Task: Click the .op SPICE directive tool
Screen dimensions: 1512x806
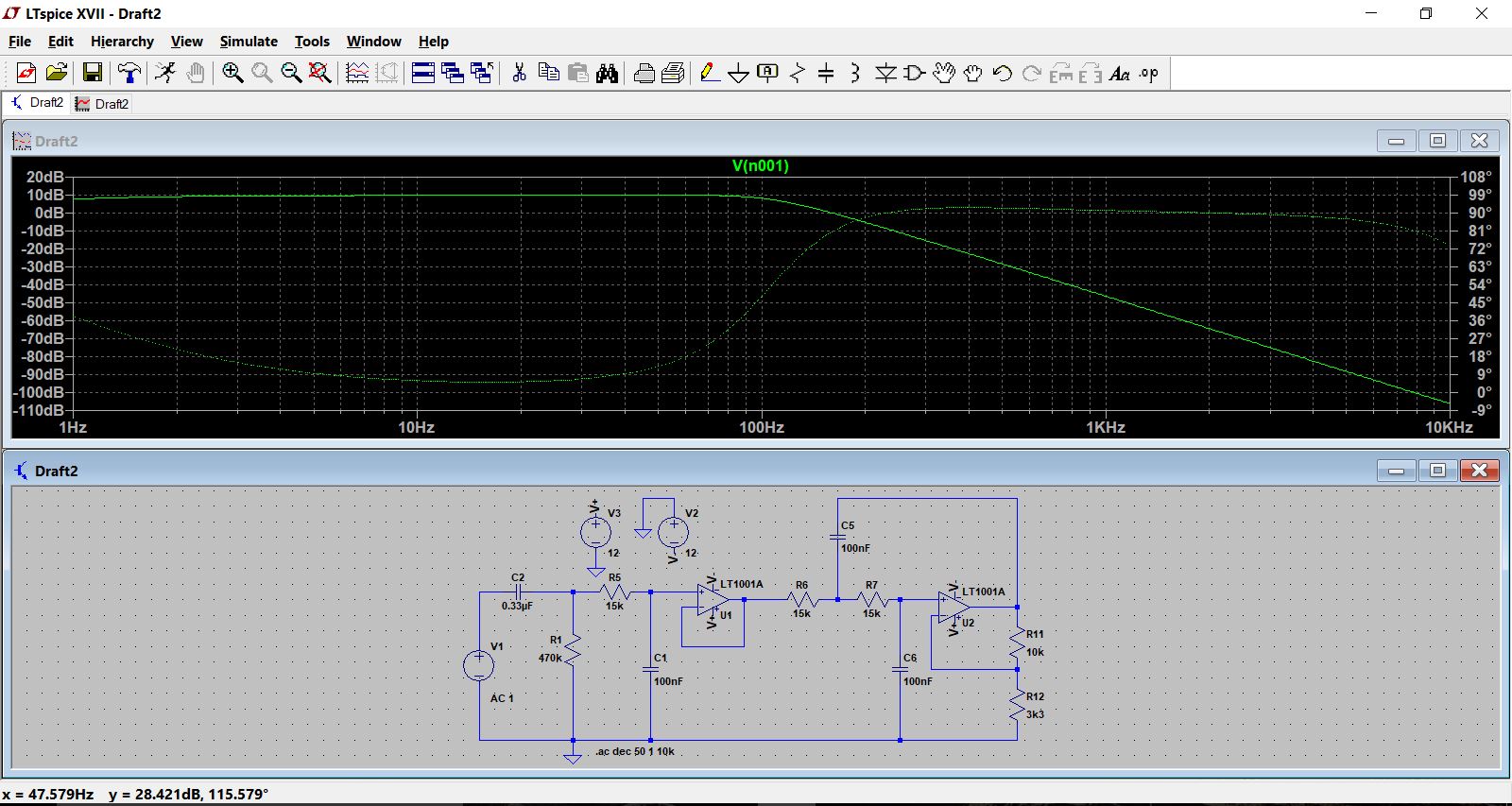Action: (x=1149, y=73)
